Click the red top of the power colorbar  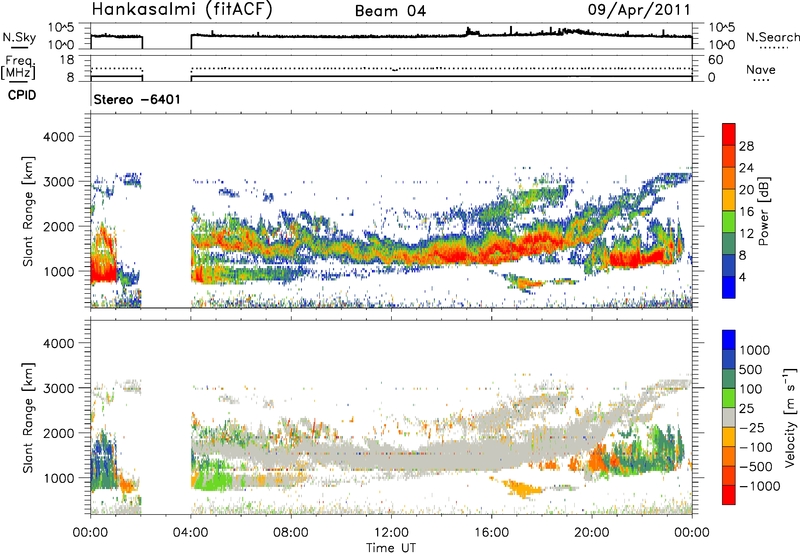[729, 134]
